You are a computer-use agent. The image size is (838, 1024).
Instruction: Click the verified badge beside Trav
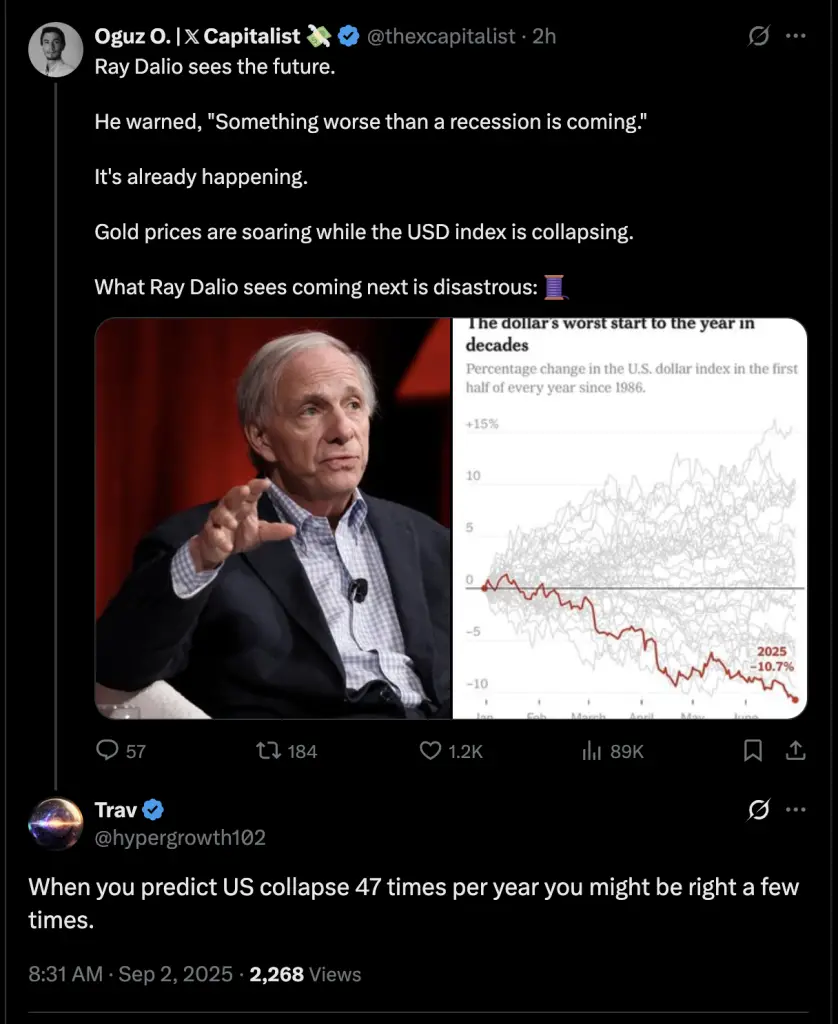(x=153, y=810)
